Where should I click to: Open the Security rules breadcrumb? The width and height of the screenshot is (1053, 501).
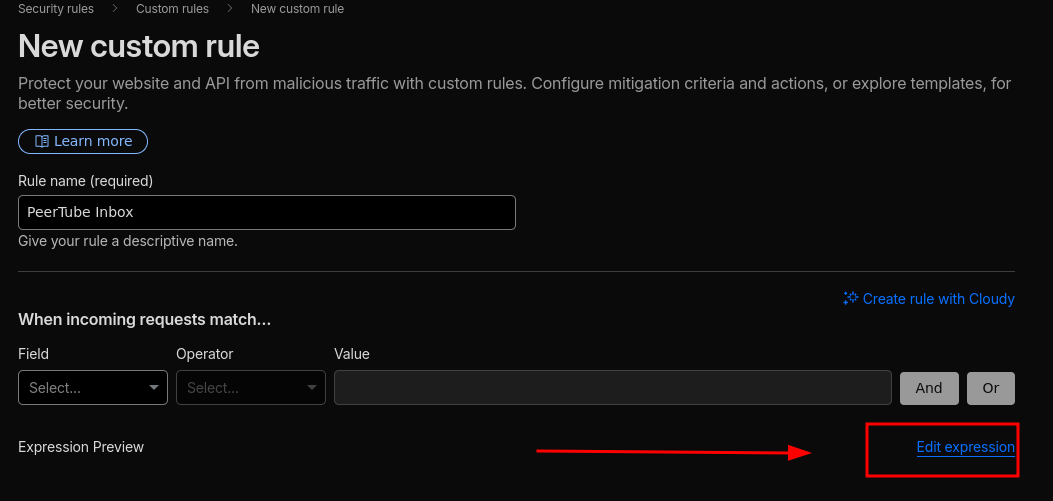pyautogui.click(x=56, y=9)
